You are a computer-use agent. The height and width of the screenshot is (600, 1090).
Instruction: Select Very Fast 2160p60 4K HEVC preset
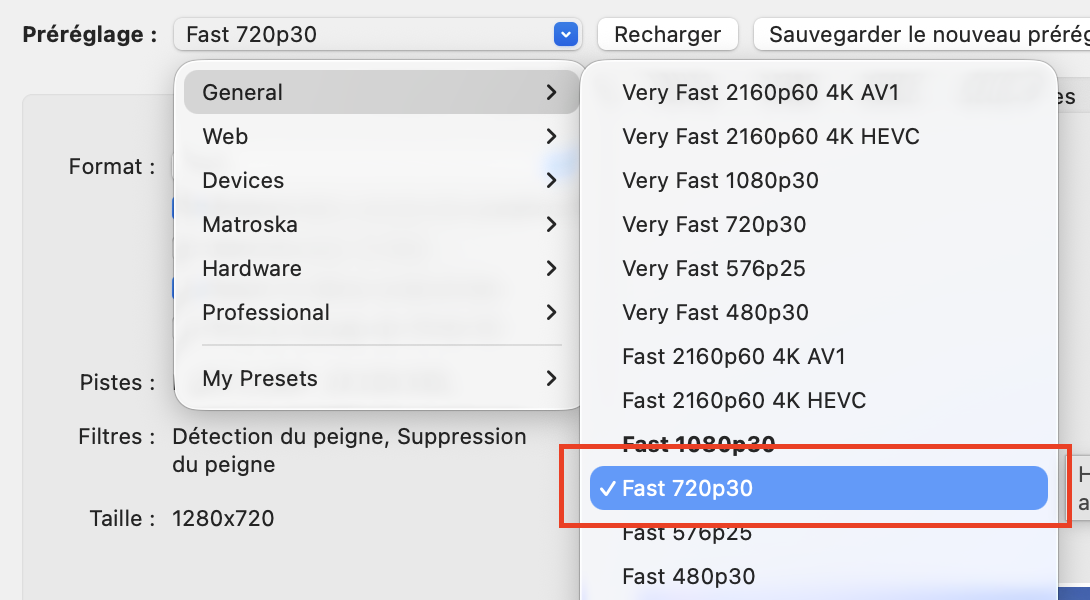pos(770,137)
